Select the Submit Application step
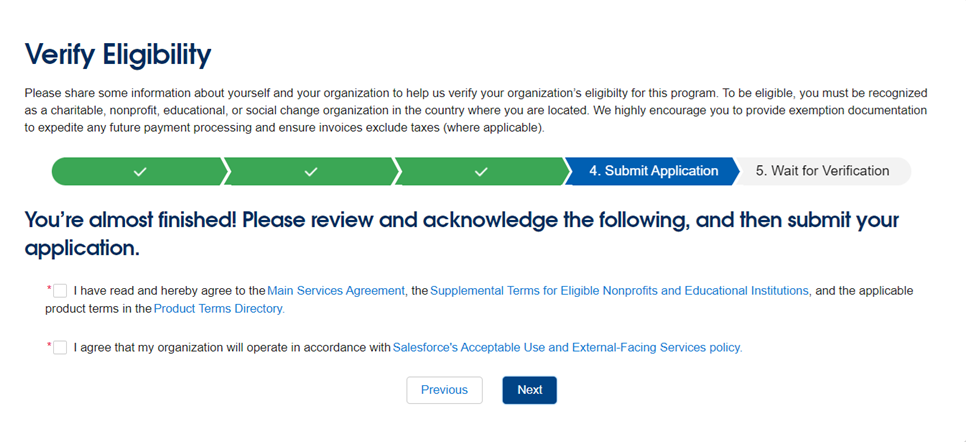Viewport: 966px width, 442px height. coord(653,171)
